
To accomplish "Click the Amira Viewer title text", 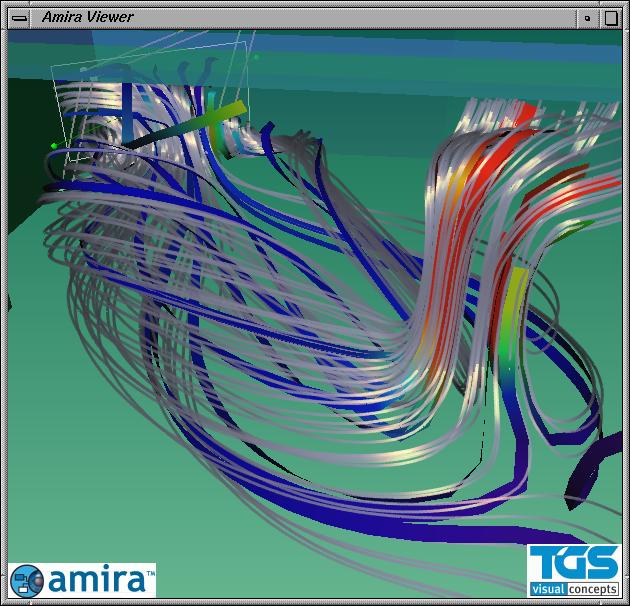I will pos(88,17).
